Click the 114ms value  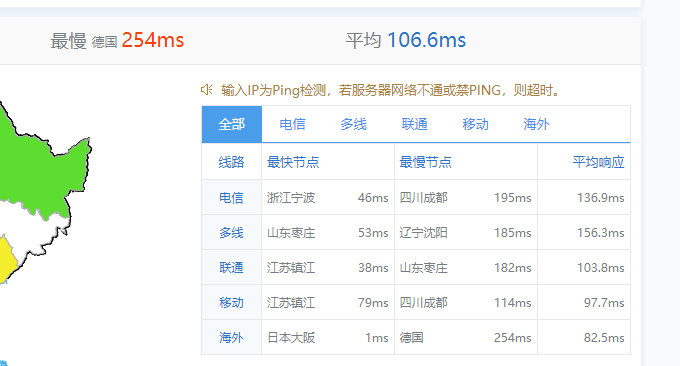point(513,303)
